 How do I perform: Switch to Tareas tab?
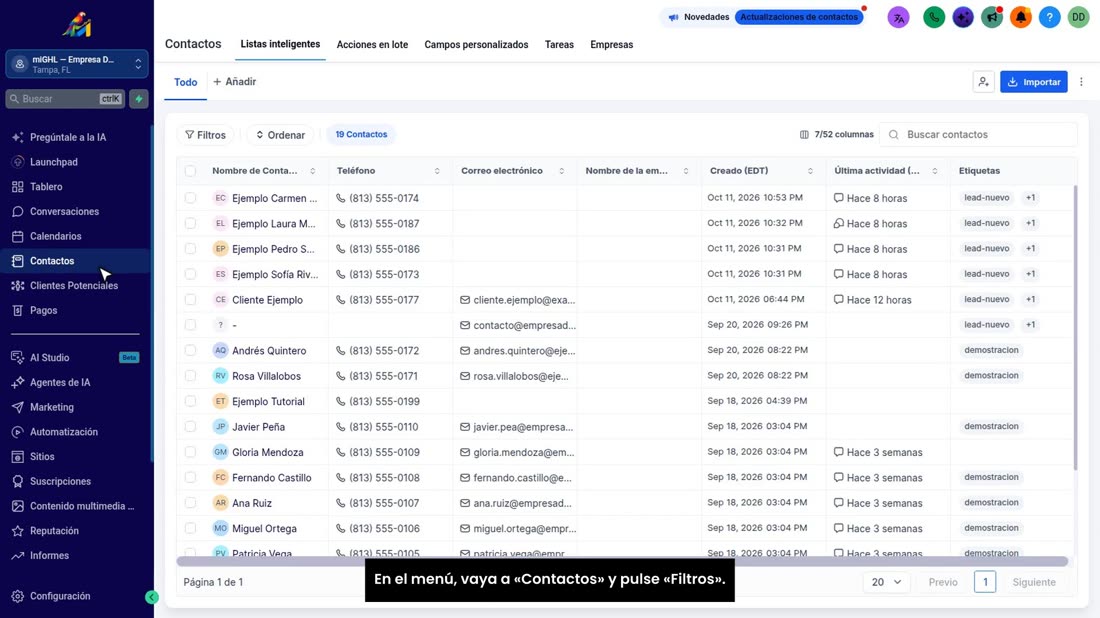pyautogui.click(x=559, y=45)
